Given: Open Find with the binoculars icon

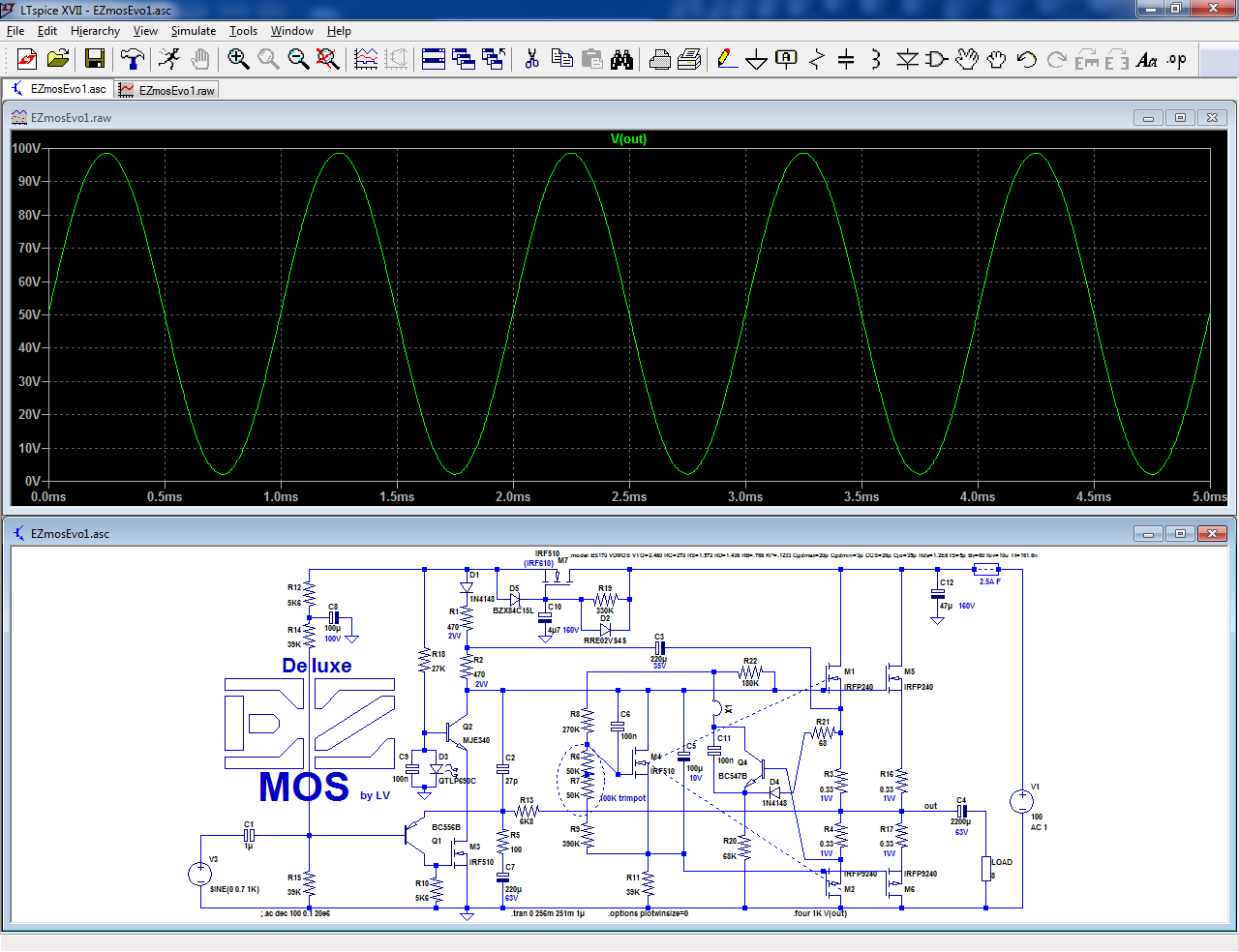Looking at the screenshot, I should click(621, 60).
